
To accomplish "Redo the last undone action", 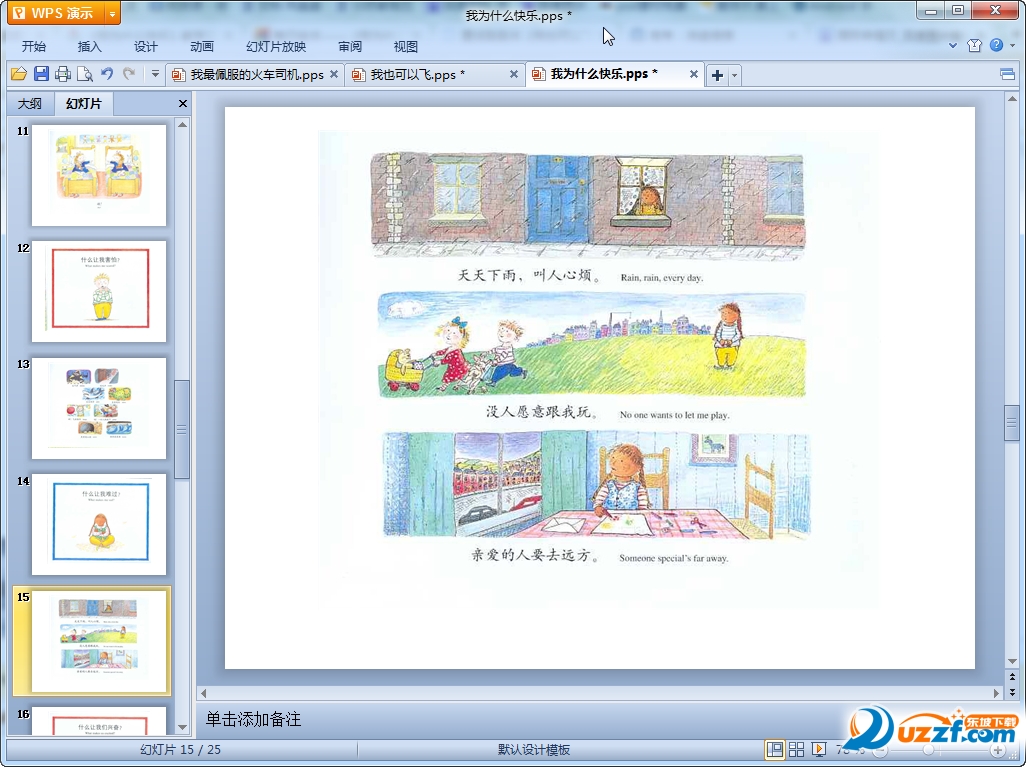I will click(129, 74).
